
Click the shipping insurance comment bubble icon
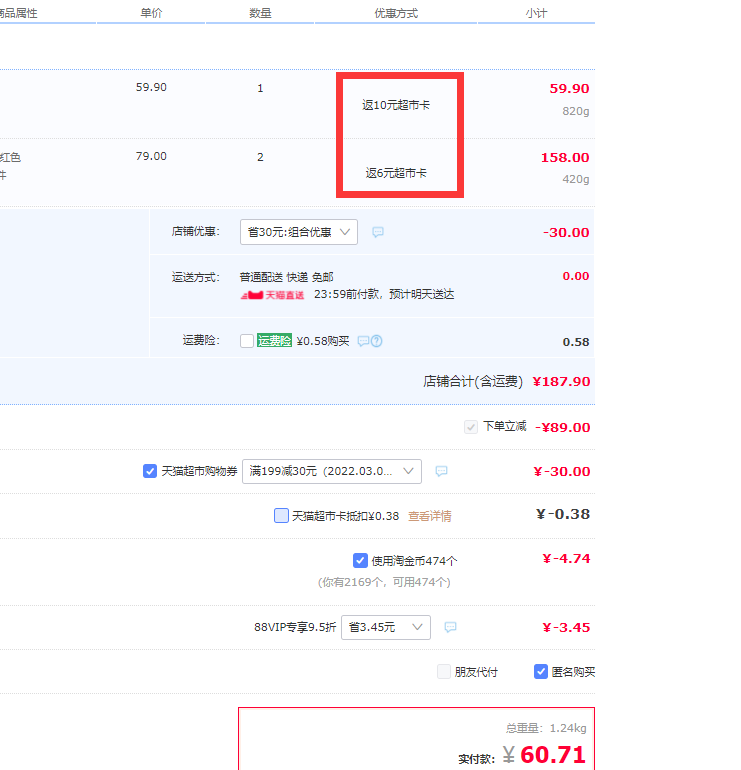point(363,341)
